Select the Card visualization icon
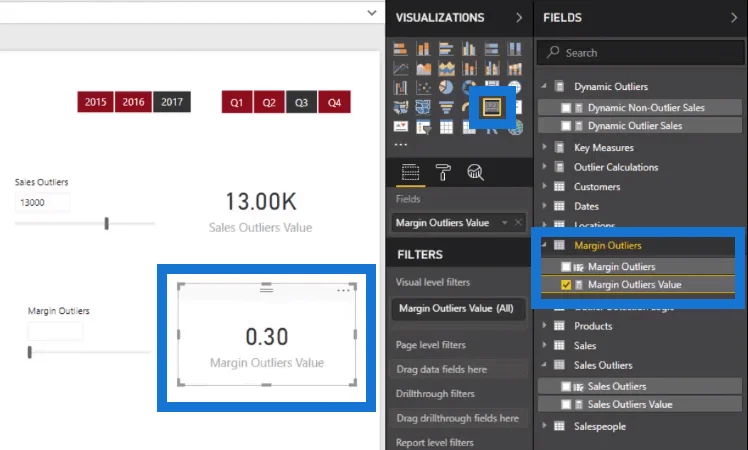Image resolution: width=748 pixels, height=450 pixels. 492,107
